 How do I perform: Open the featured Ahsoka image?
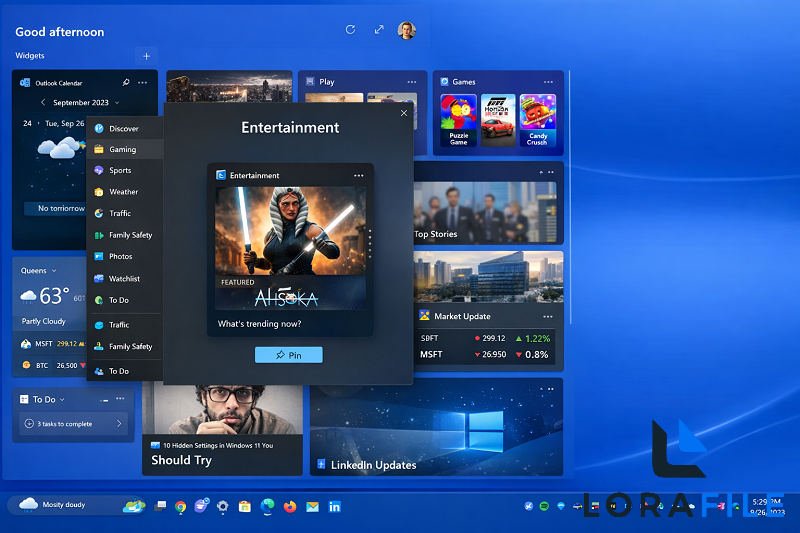click(x=290, y=231)
